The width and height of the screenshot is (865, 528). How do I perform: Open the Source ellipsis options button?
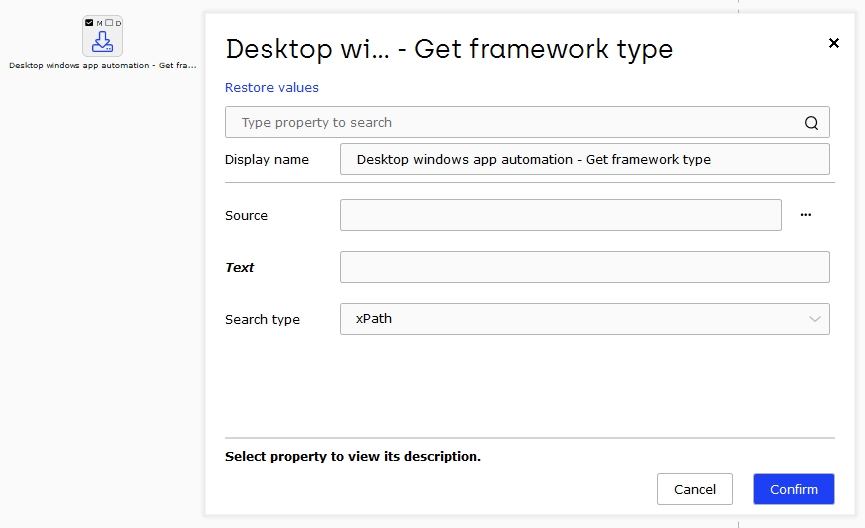pos(805,215)
